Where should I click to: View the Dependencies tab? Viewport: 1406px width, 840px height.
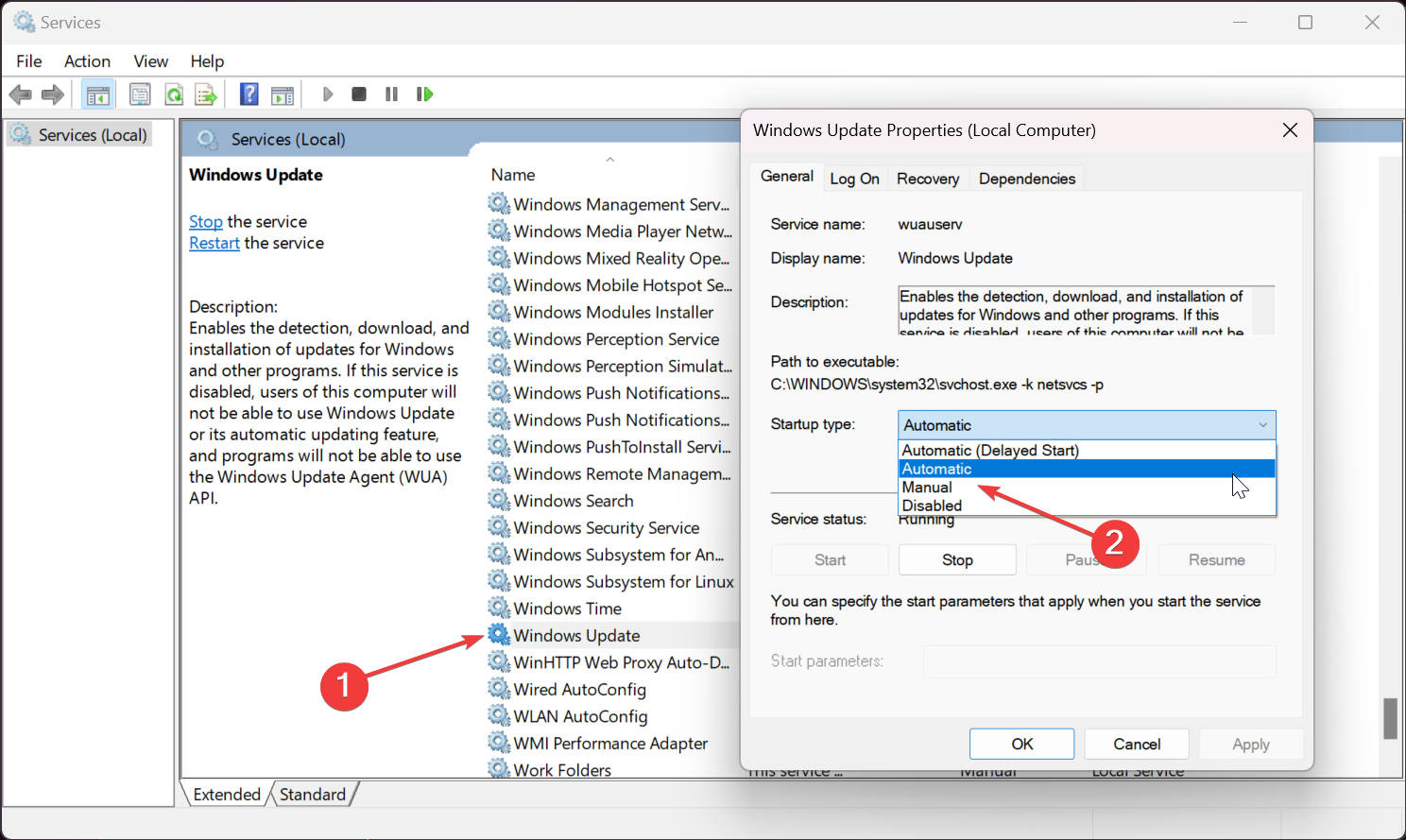[1027, 179]
